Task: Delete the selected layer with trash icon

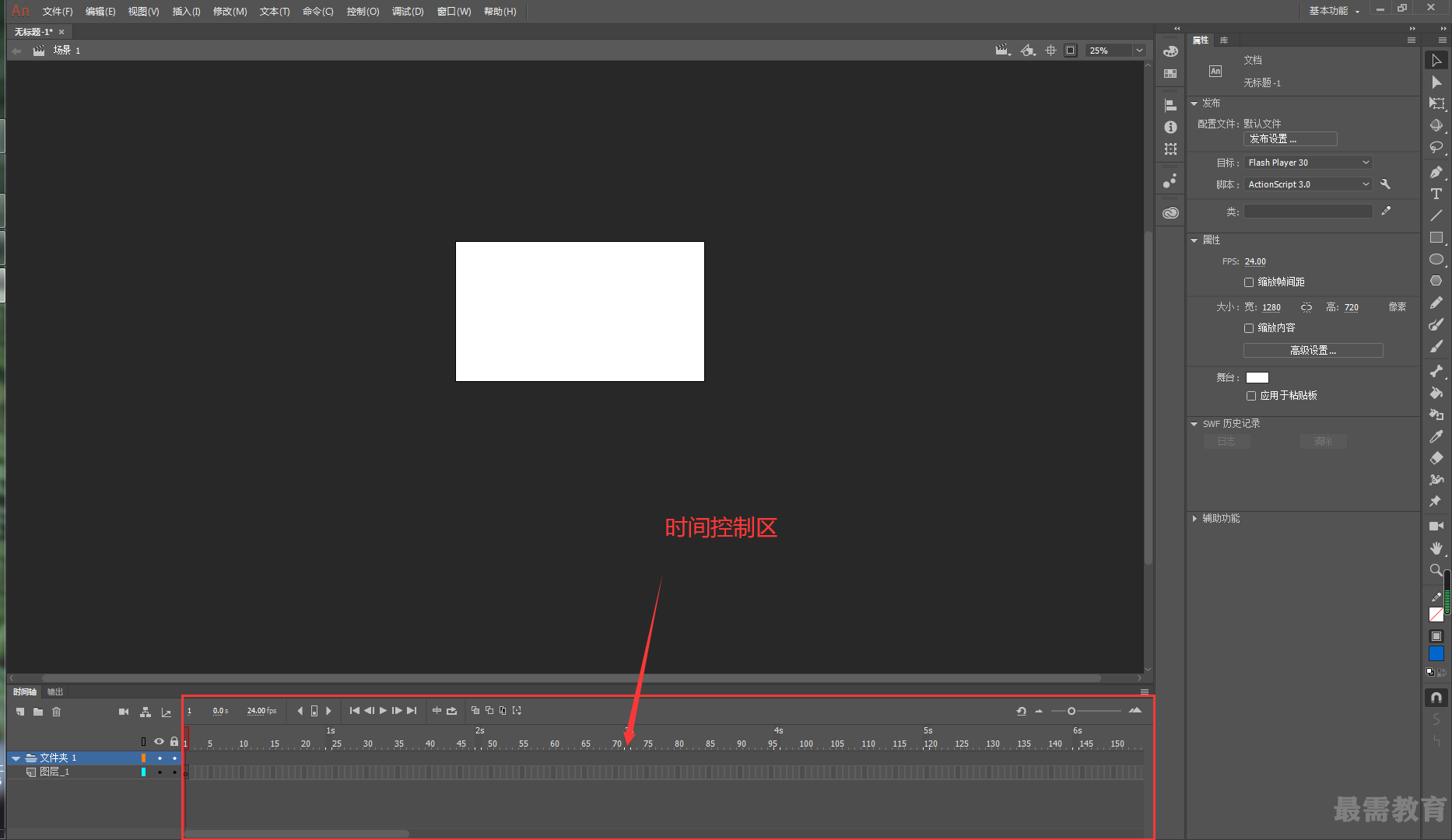Action: coord(56,712)
